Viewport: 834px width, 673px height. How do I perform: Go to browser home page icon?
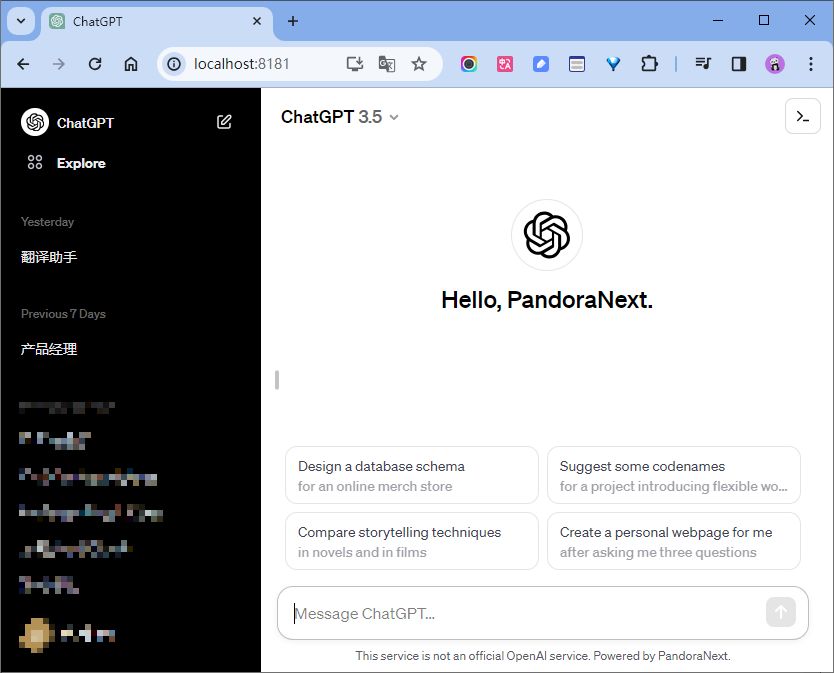[131, 64]
